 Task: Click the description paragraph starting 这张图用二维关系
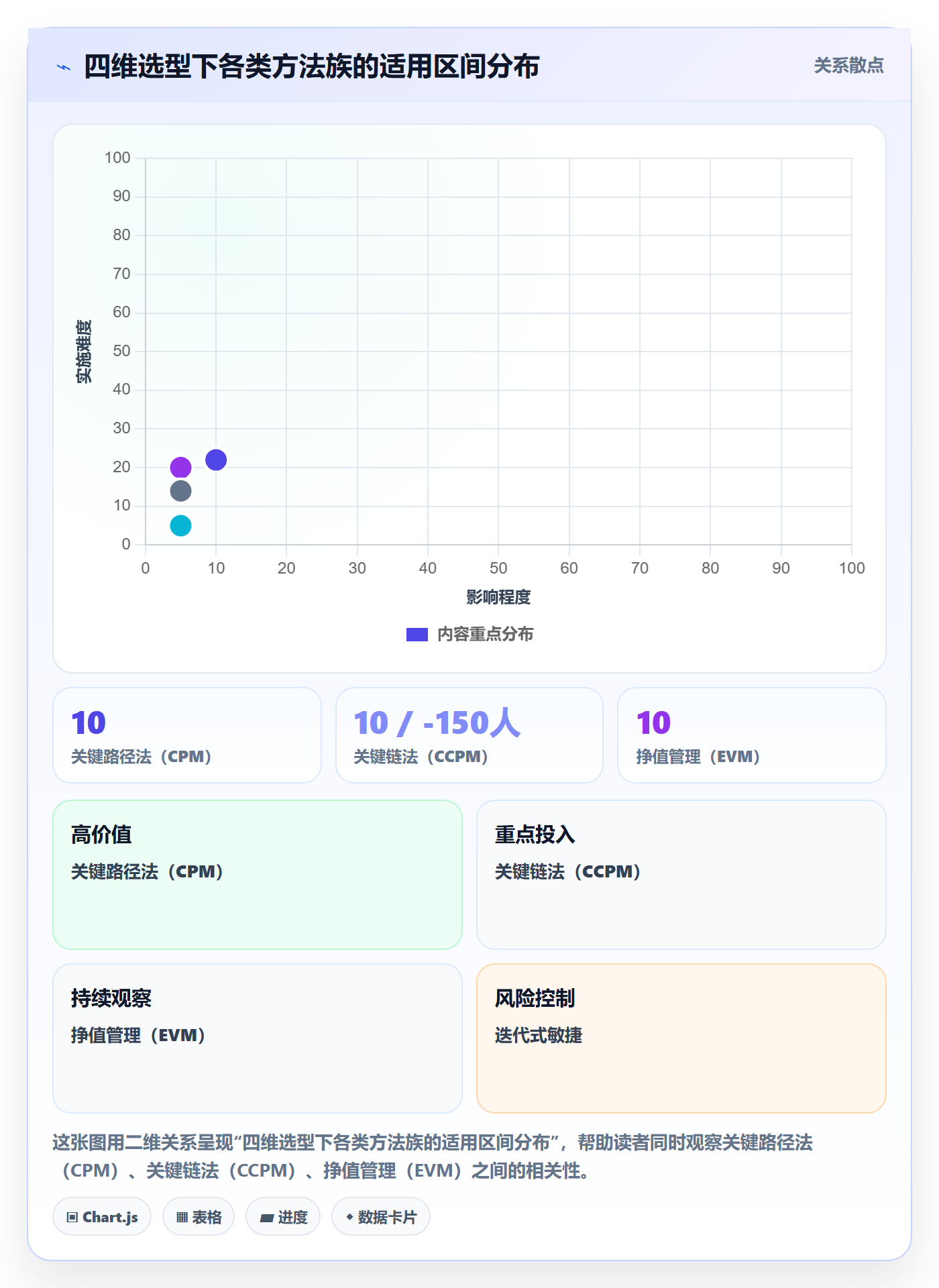[433, 1157]
